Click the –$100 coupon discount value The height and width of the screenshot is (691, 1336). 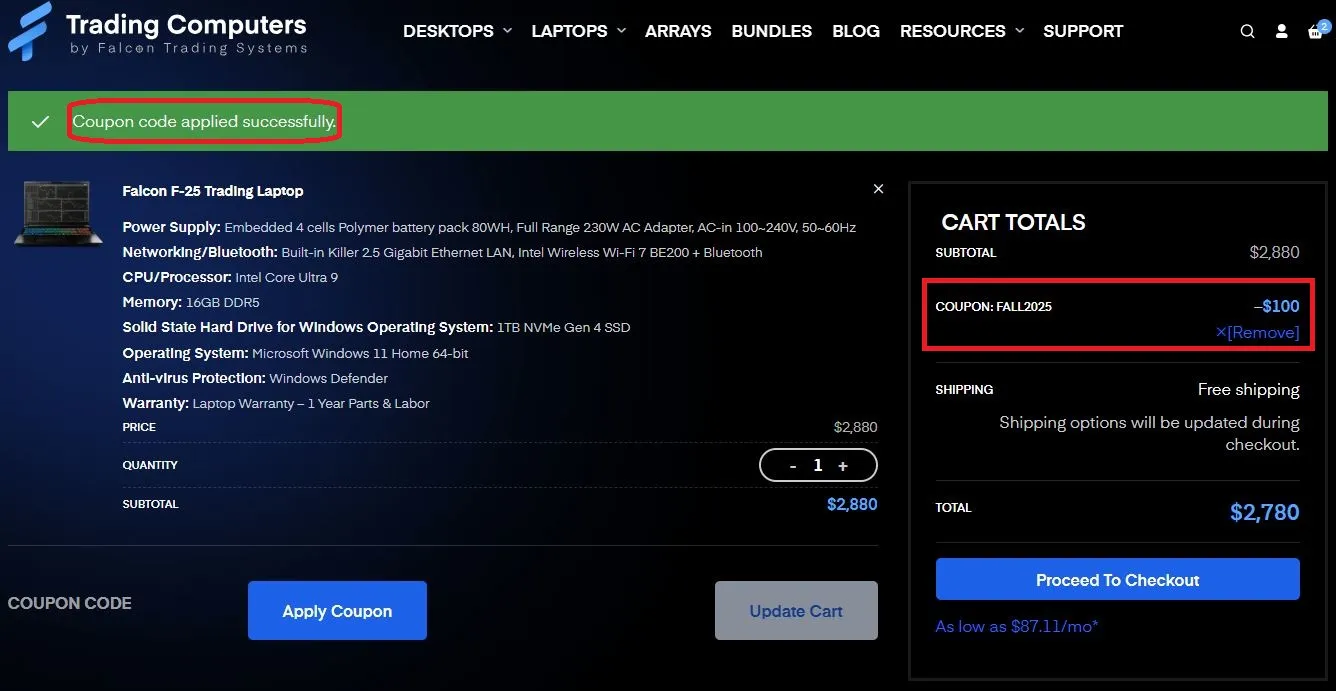point(1277,306)
